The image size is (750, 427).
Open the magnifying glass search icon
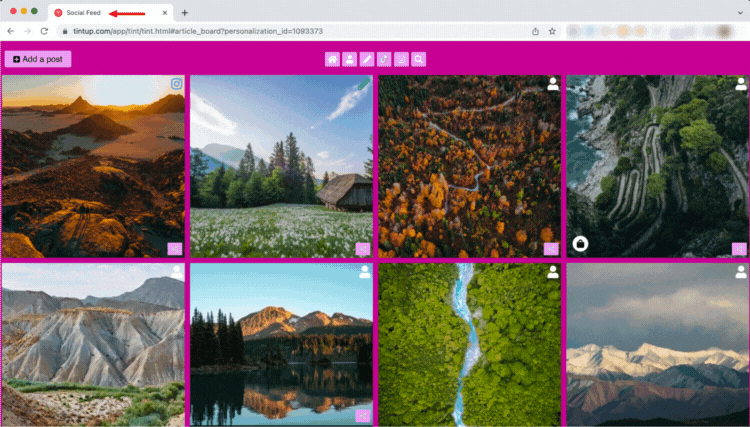pyautogui.click(x=419, y=59)
